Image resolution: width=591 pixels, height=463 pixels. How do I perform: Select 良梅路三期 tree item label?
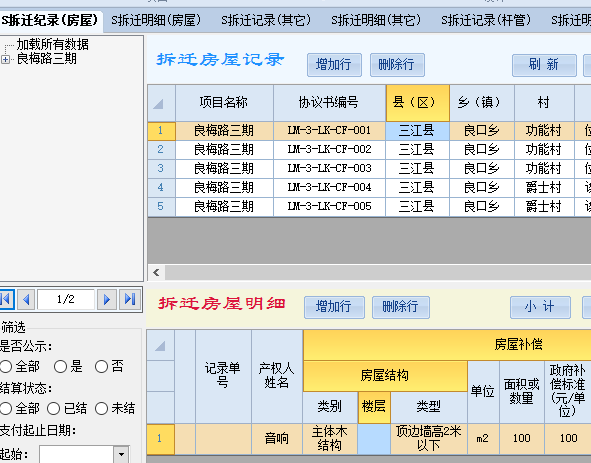point(46,59)
